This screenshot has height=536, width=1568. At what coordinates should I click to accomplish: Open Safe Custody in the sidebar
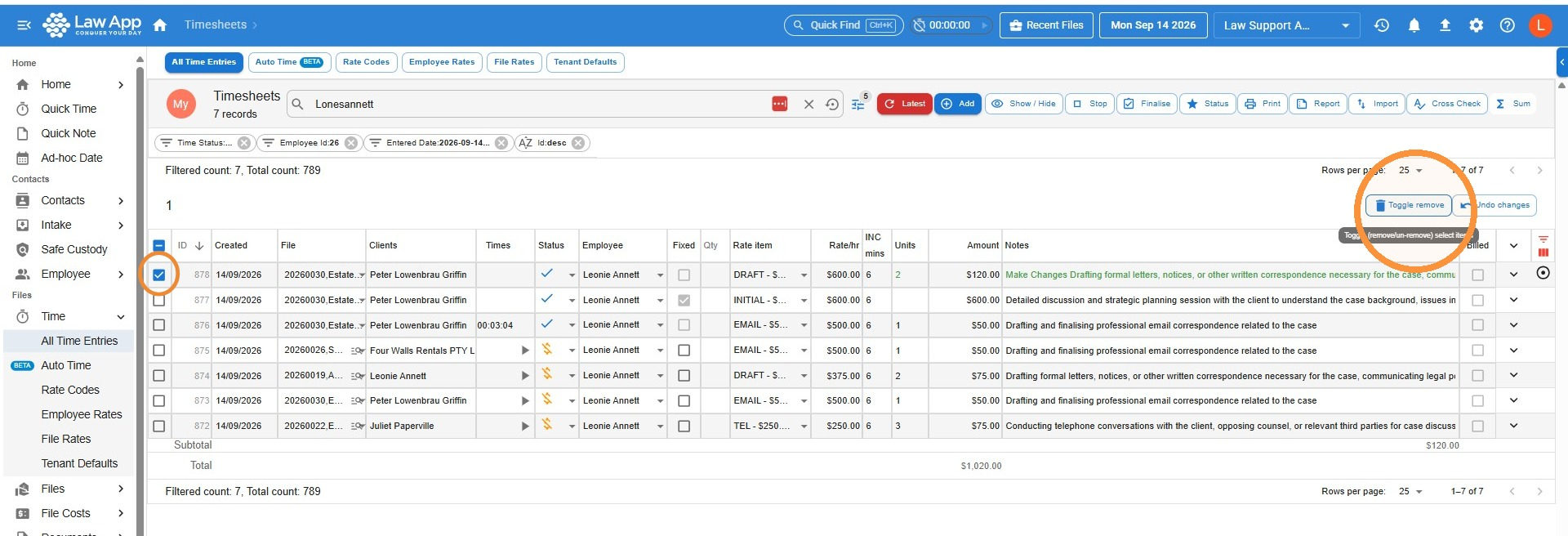[x=73, y=249]
